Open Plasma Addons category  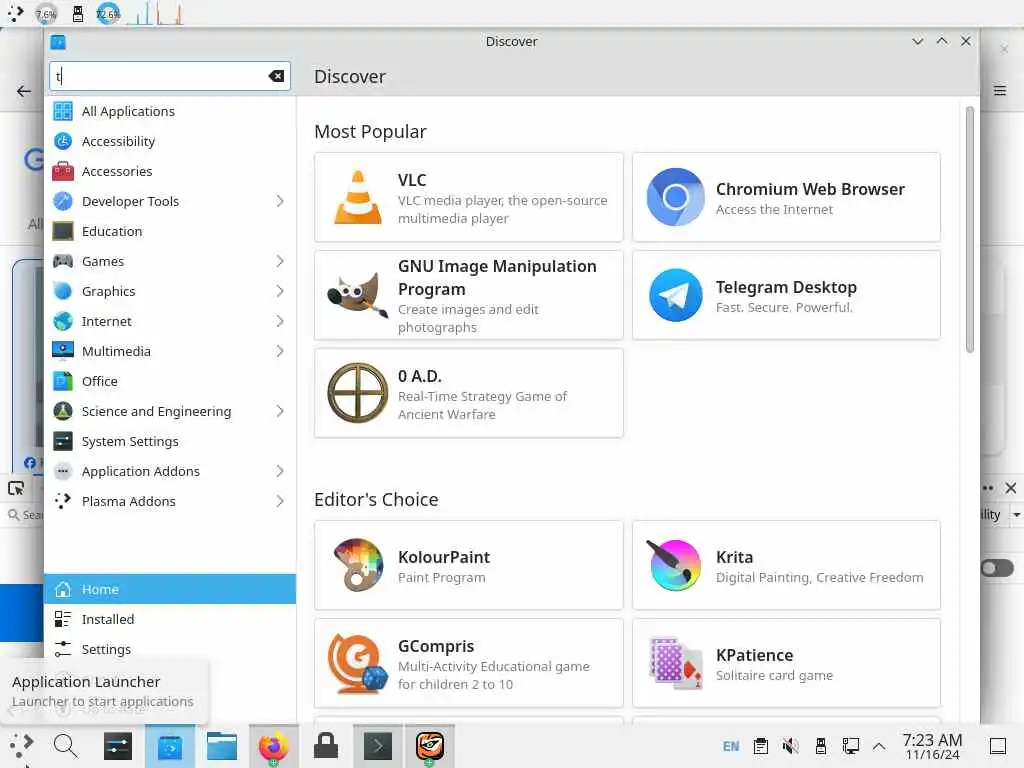click(x=170, y=502)
